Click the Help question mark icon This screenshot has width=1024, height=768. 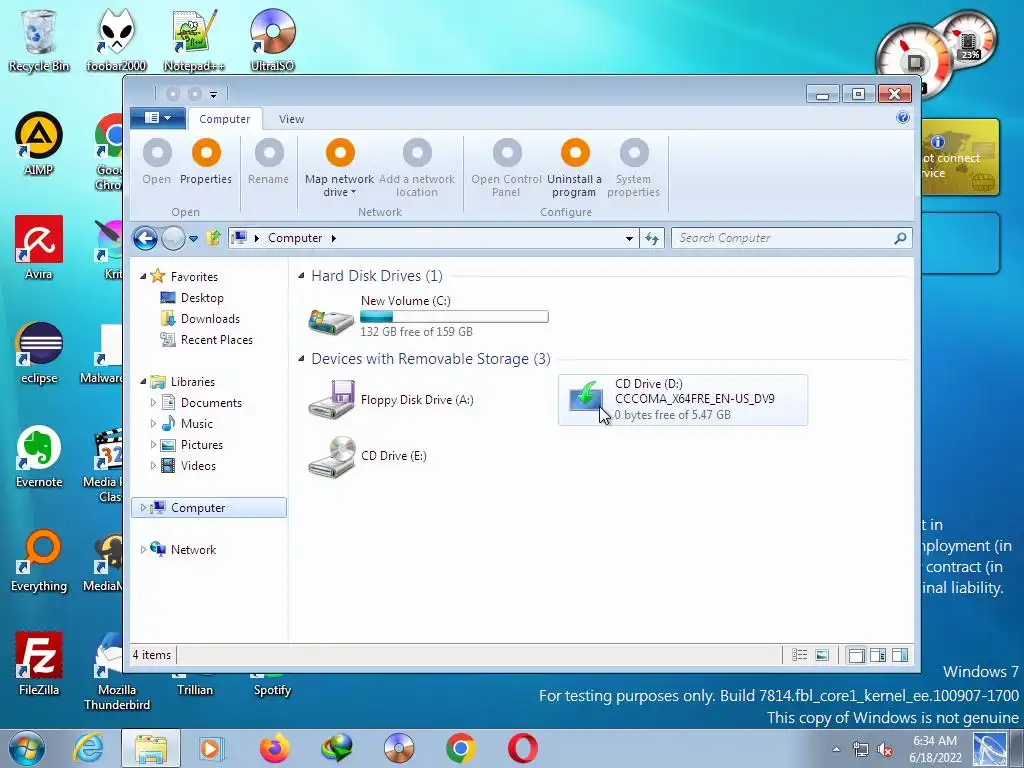tap(903, 118)
